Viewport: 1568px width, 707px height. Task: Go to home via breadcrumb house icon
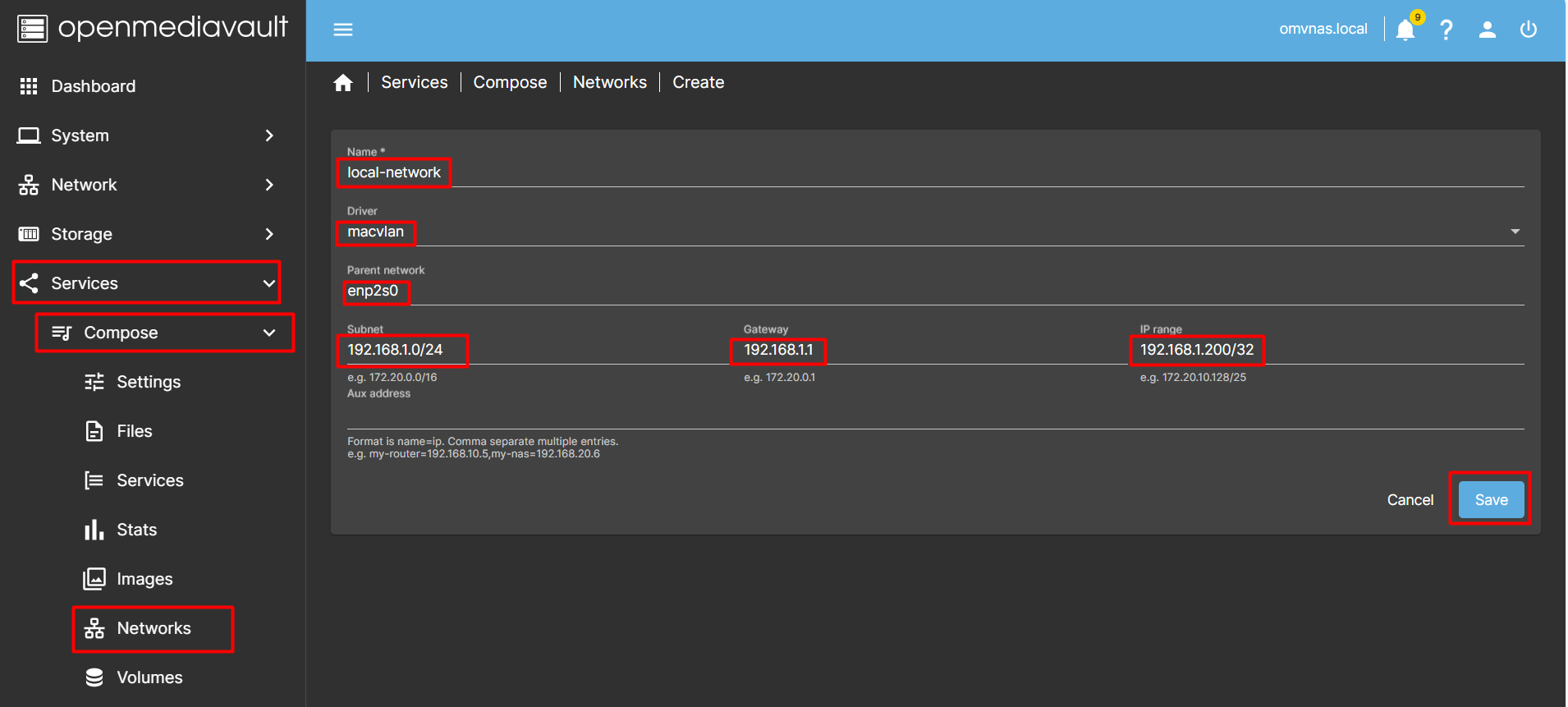point(343,82)
